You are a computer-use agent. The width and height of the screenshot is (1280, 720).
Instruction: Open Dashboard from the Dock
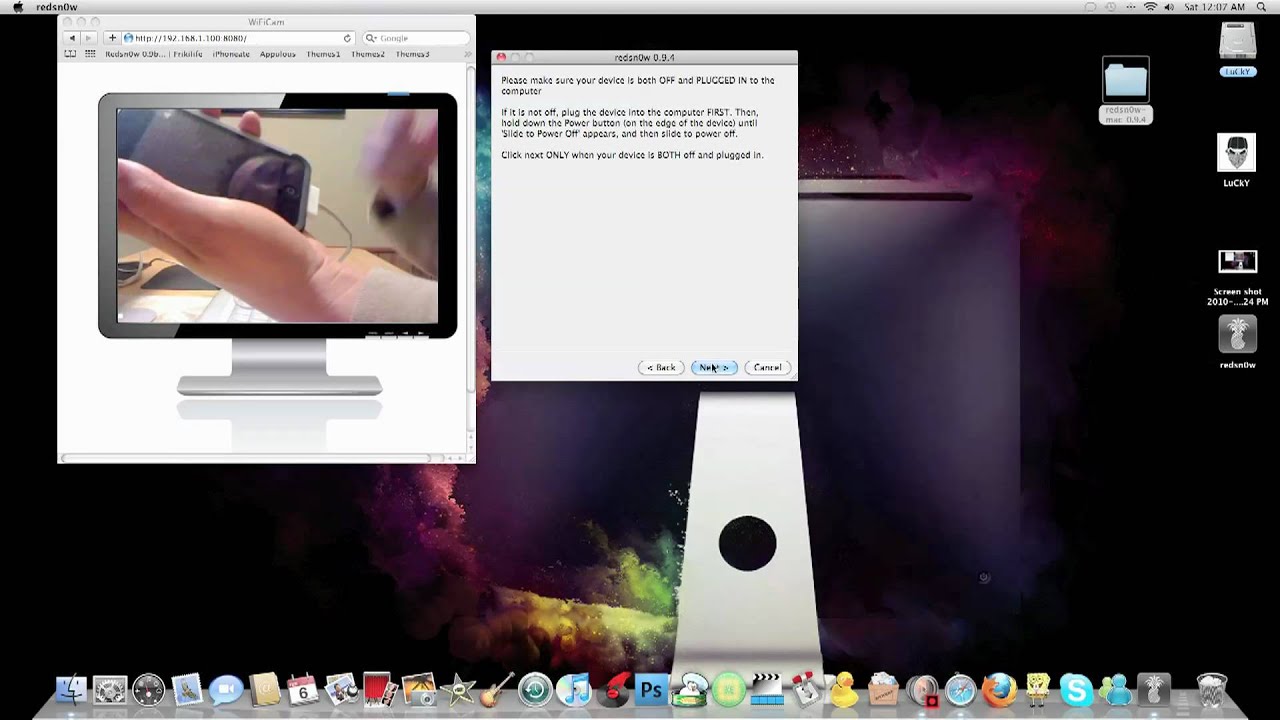point(149,689)
